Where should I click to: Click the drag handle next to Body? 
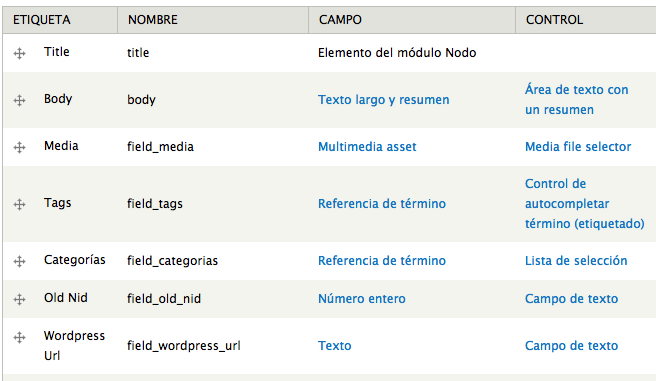(19, 100)
